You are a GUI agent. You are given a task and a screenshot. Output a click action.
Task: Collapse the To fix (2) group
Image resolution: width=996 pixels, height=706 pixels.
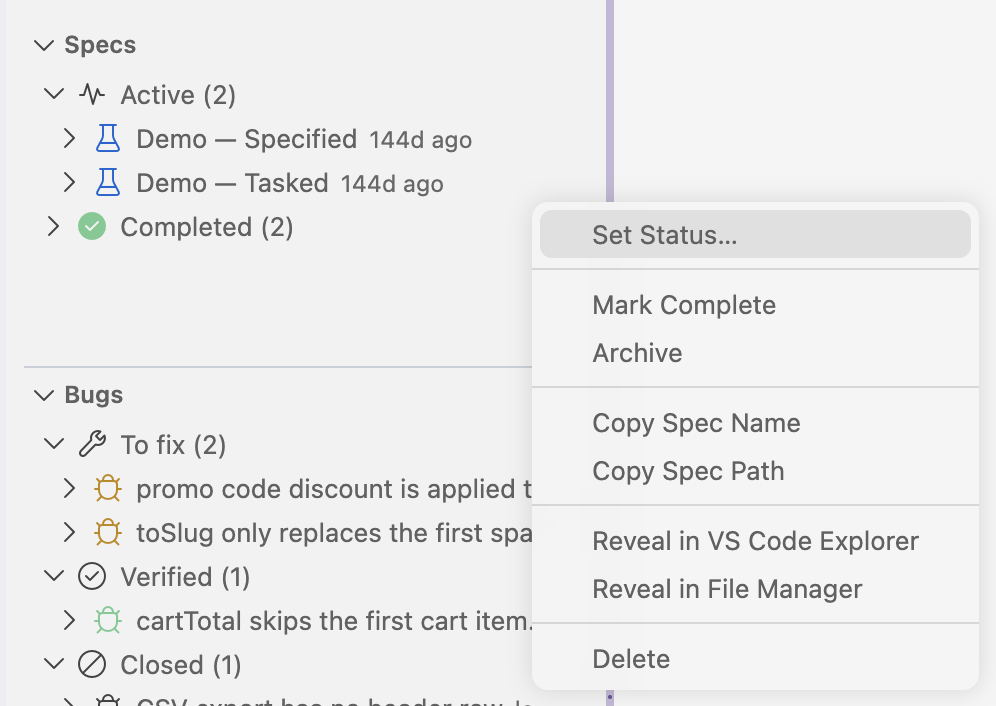pyautogui.click(x=54, y=444)
